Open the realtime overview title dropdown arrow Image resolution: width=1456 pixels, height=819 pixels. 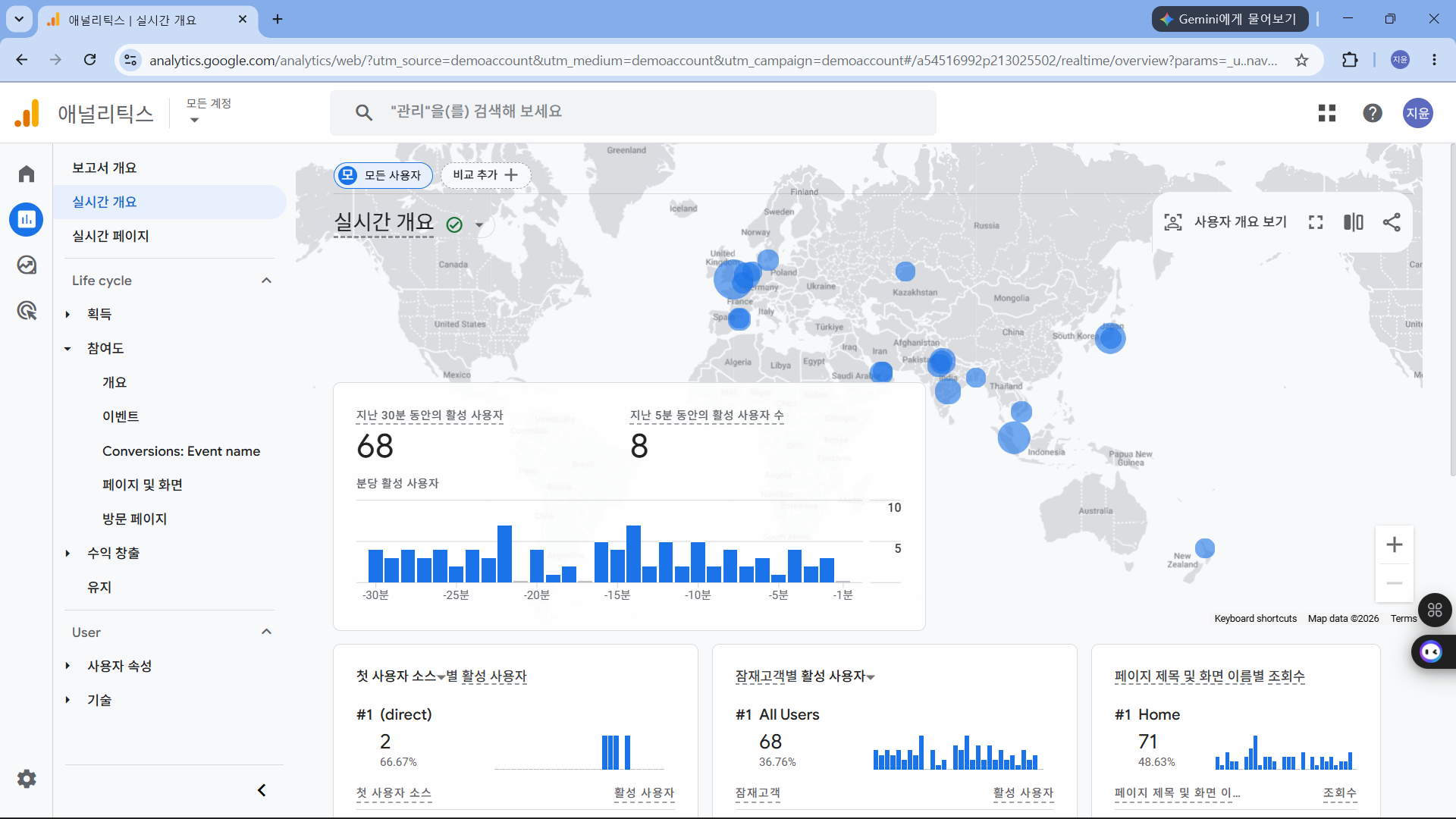(479, 224)
